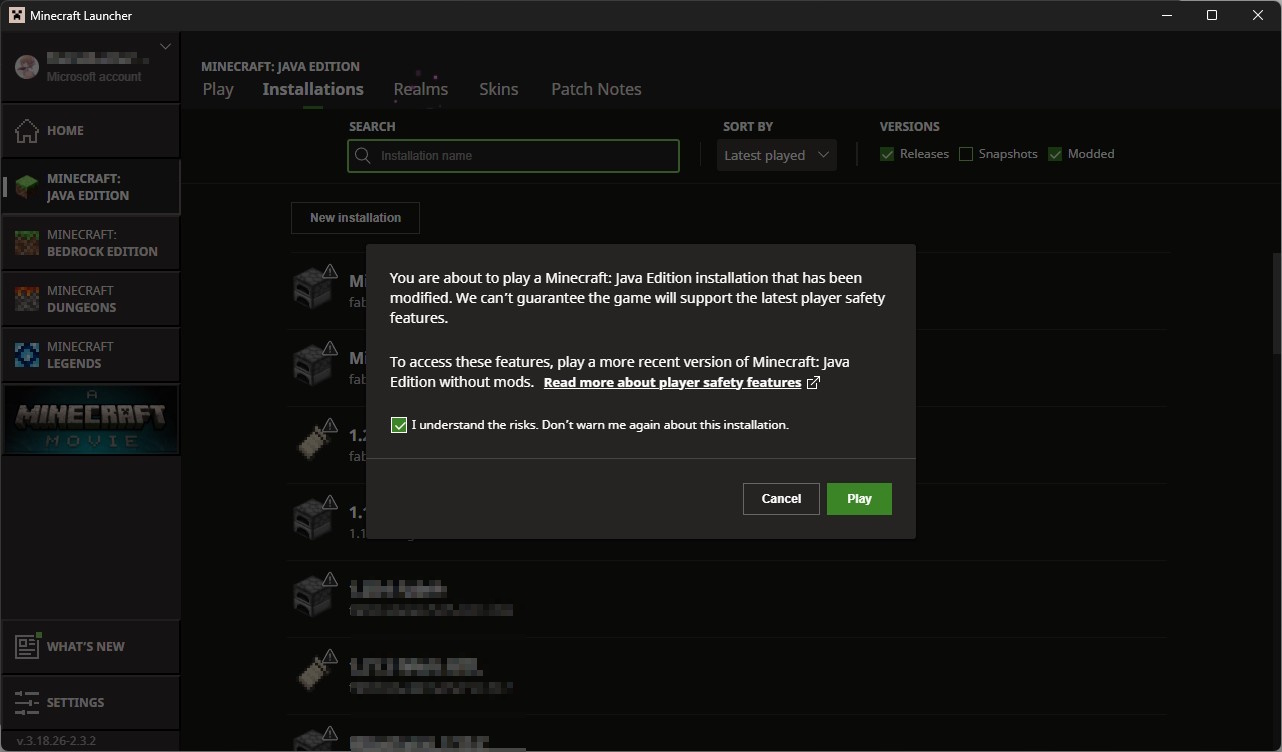Switch to the Play tab
The image size is (1282, 752).
pyautogui.click(x=218, y=89)
